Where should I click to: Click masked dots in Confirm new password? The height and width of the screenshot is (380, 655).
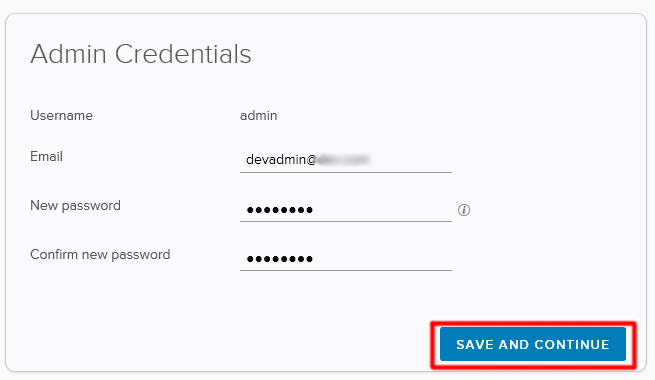tap(279, 259)
